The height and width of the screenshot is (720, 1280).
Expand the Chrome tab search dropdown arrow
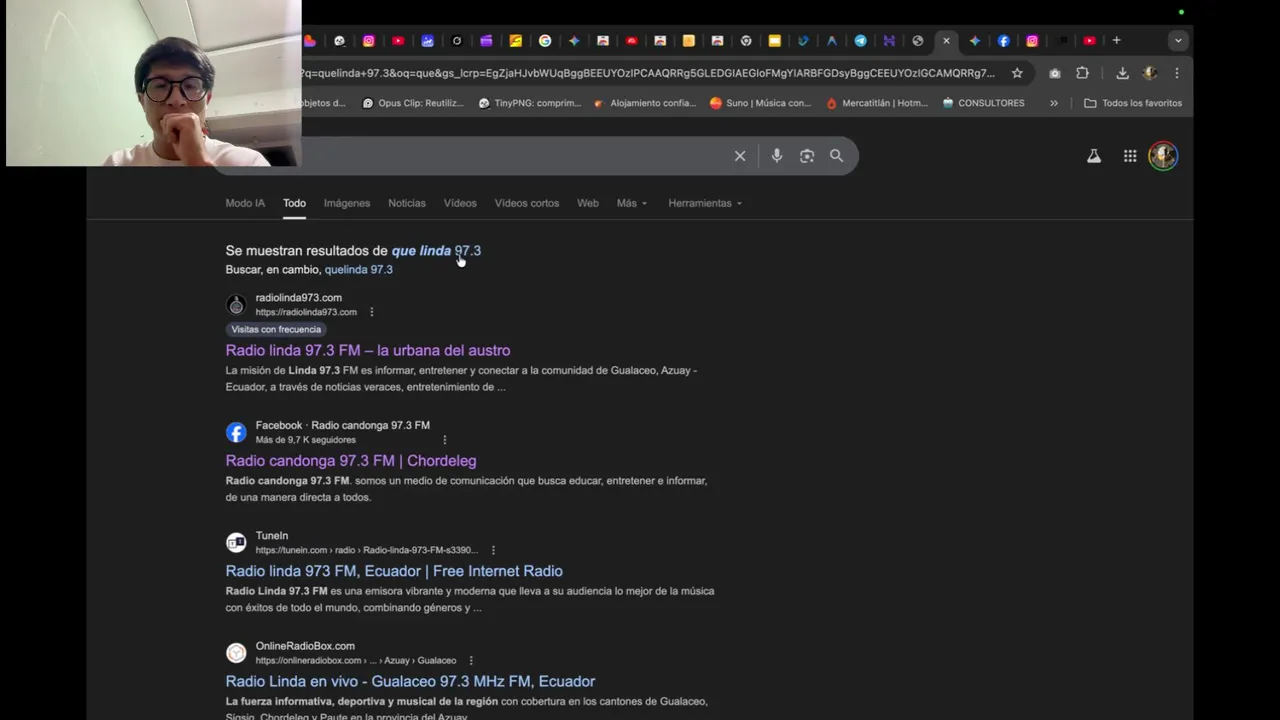(x=1178, y=41)
